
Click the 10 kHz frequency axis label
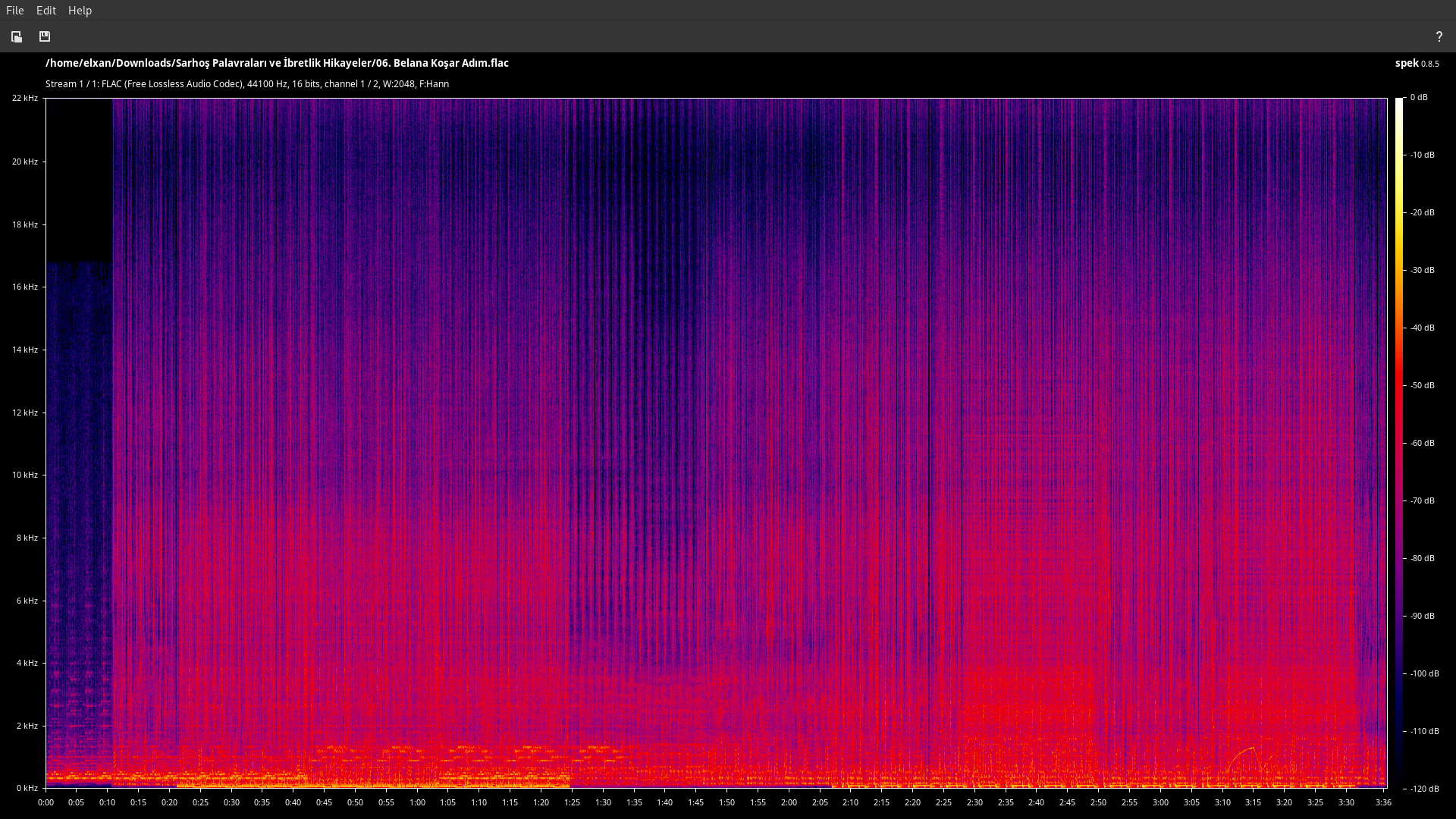25,475
